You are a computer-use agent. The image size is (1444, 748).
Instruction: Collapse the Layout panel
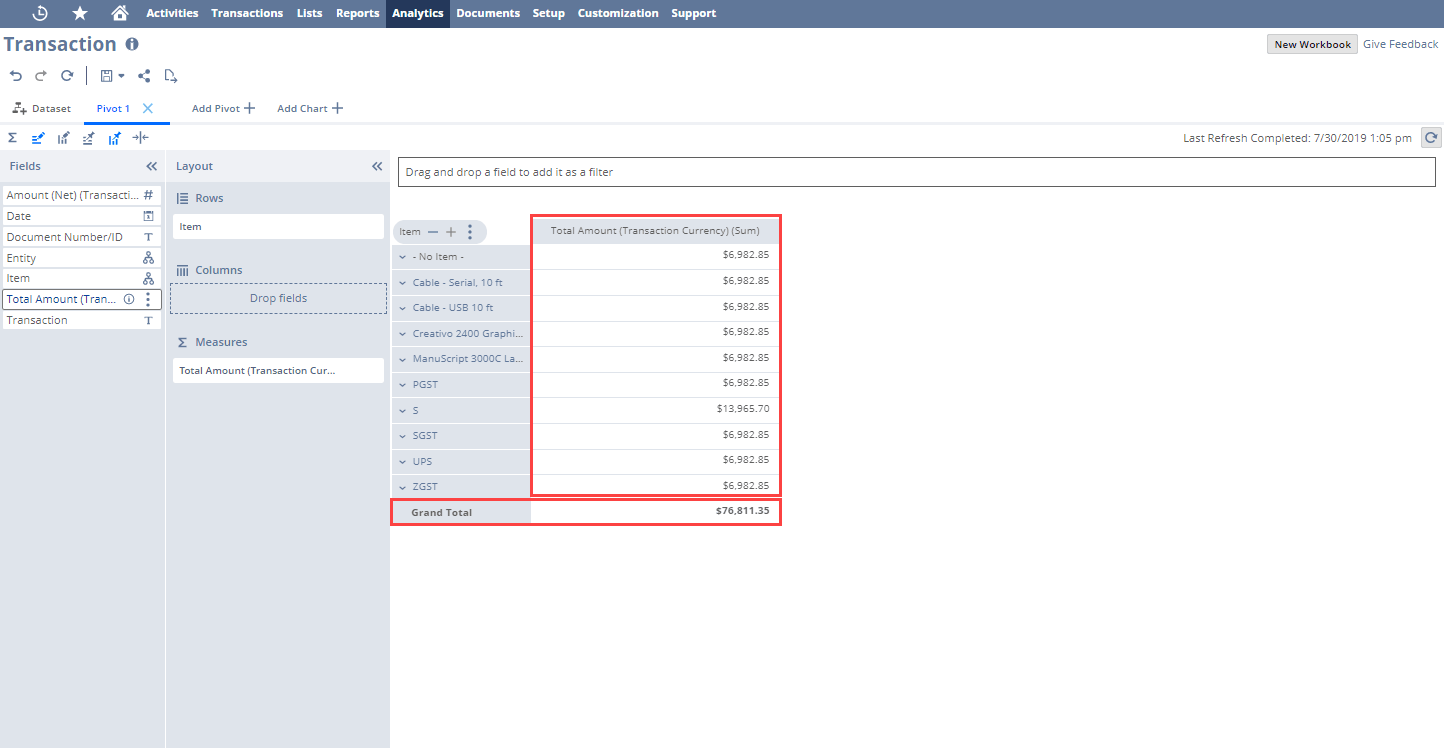point(377,166)
